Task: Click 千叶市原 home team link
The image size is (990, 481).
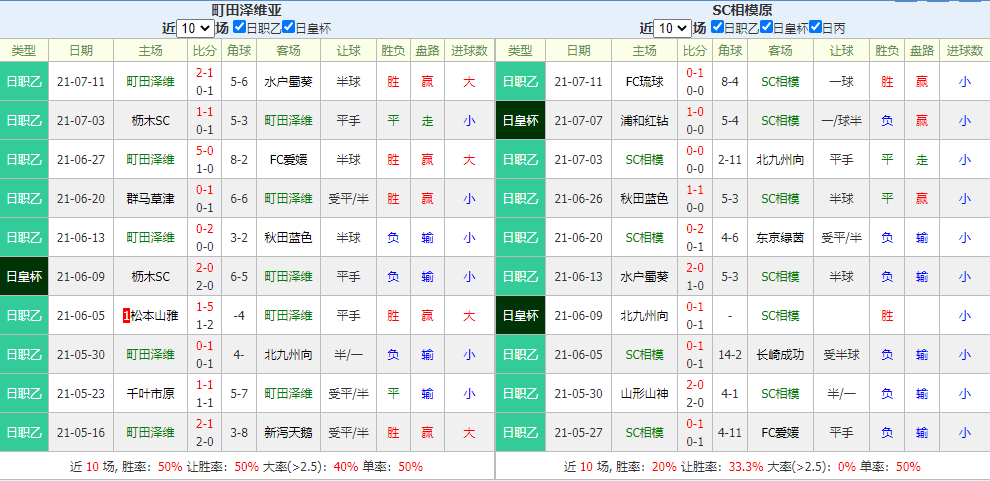Action: pos(150,393)
